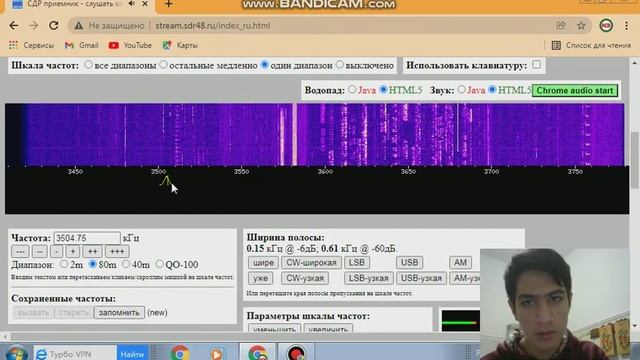This screenshot has width=640, height=360.
Task: Open Chrome icon in the taskbar
Action: (x=180, y=353)
